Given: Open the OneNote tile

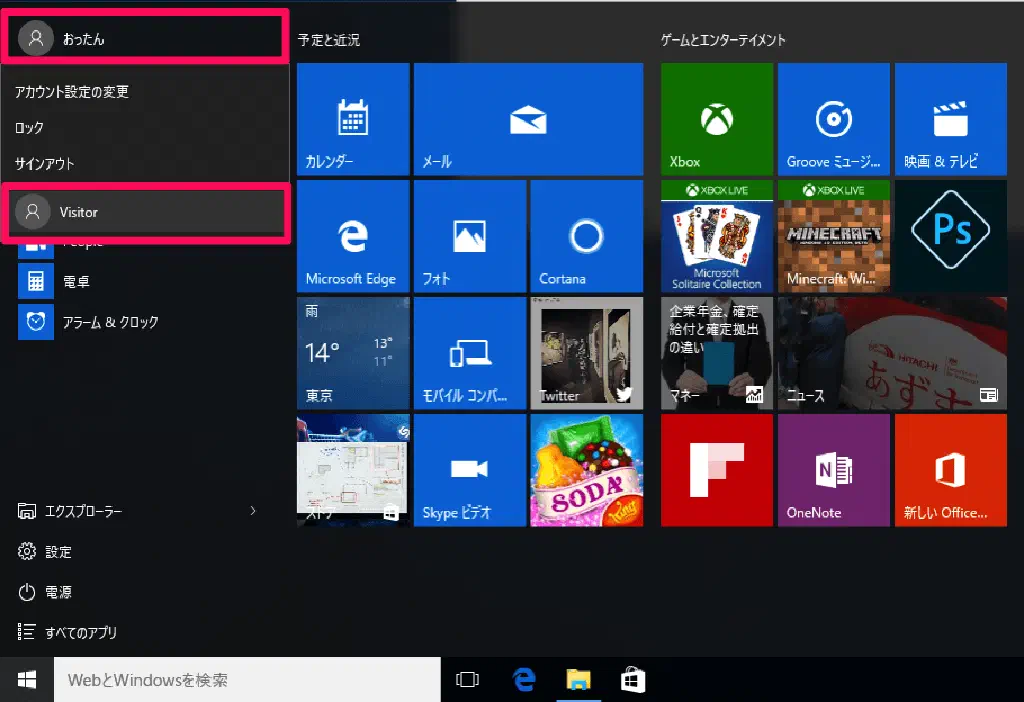Looking at the screenshot, I should (x=833, y=470).
